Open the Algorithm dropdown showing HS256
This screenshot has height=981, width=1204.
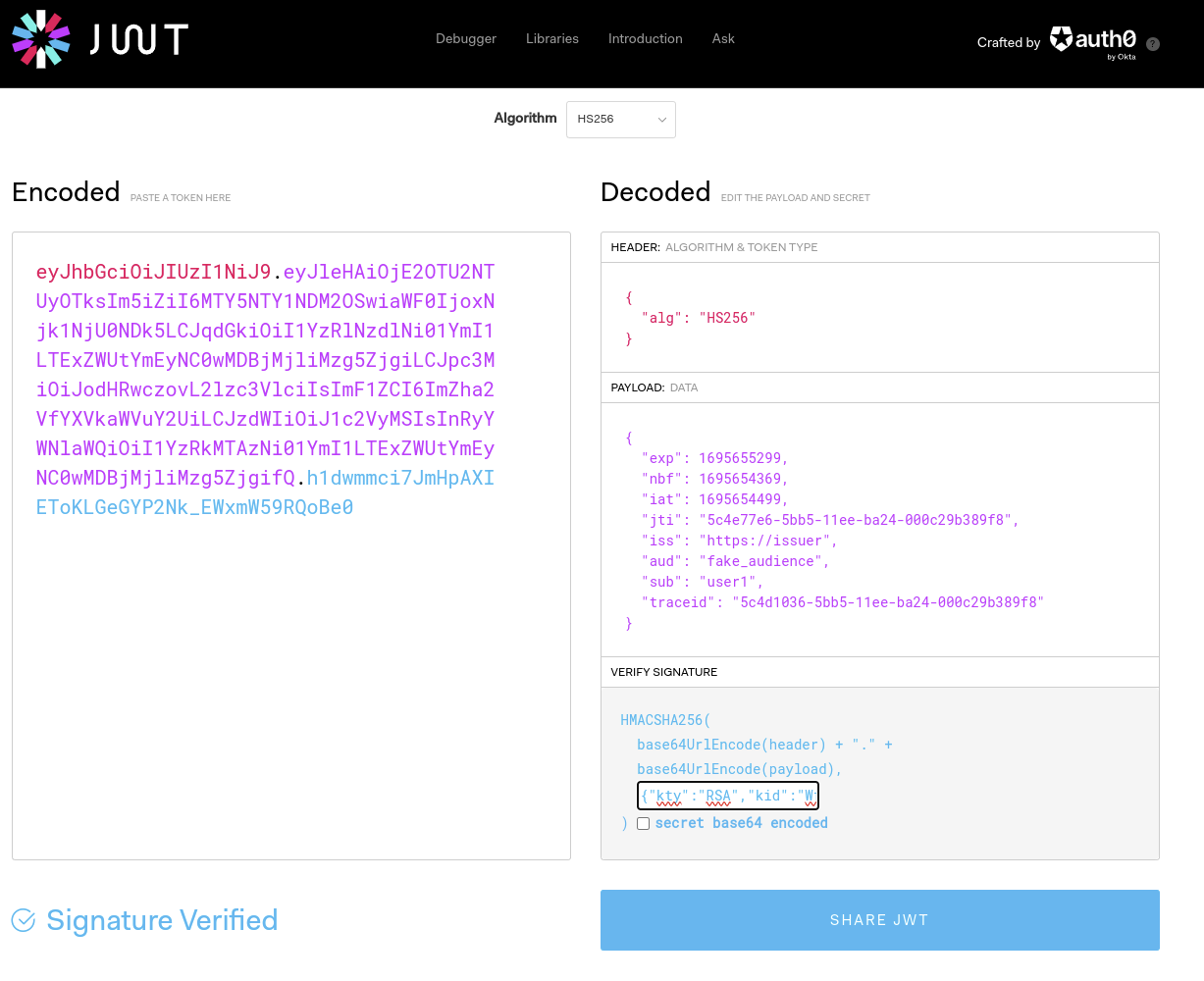620,119
